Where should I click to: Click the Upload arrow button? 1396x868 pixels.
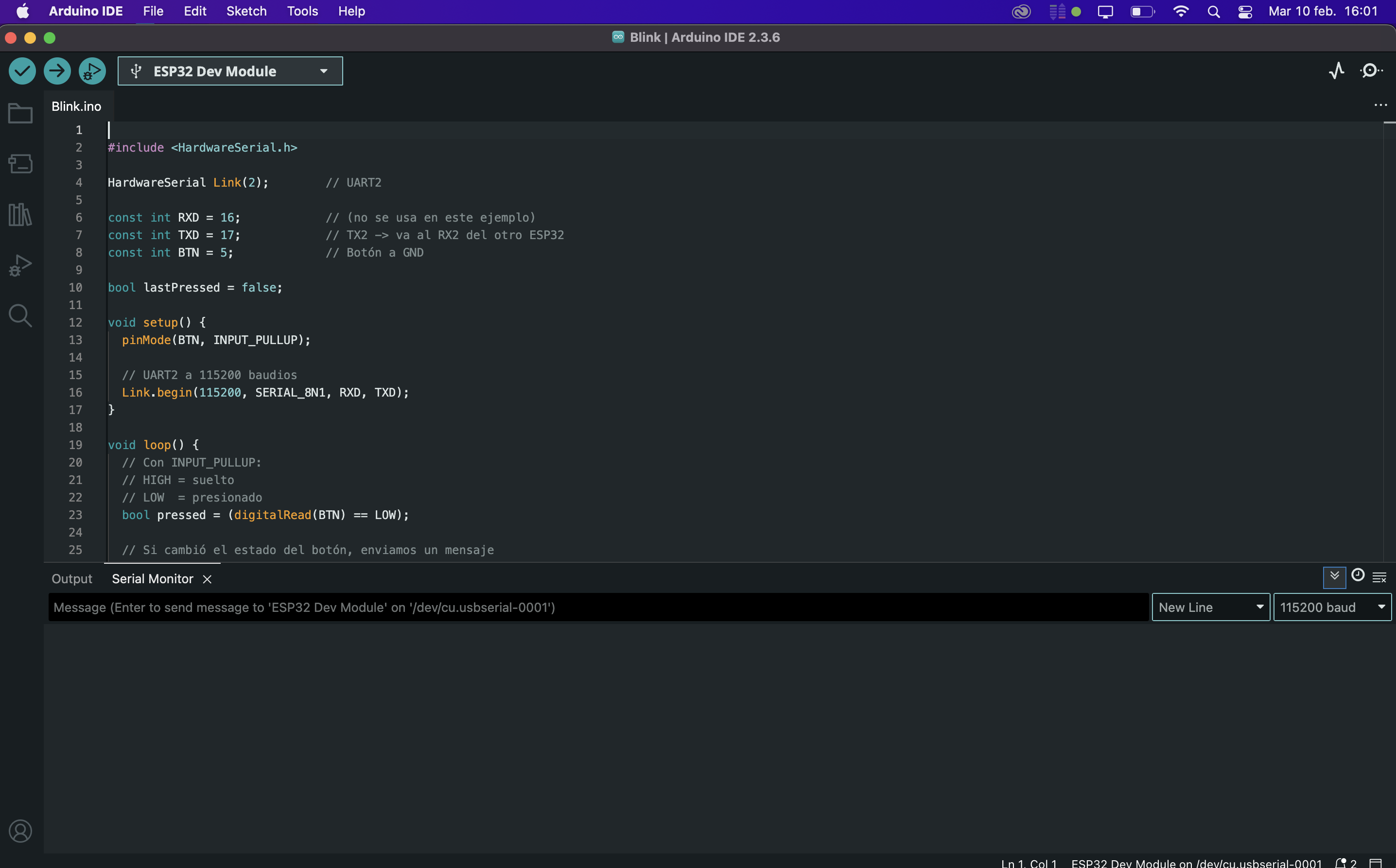coord(57,71)
